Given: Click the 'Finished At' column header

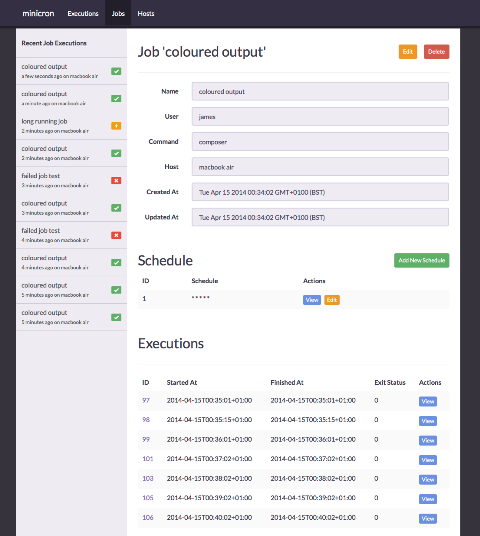Looking at the screenshot, I should (x=287, y=383).
